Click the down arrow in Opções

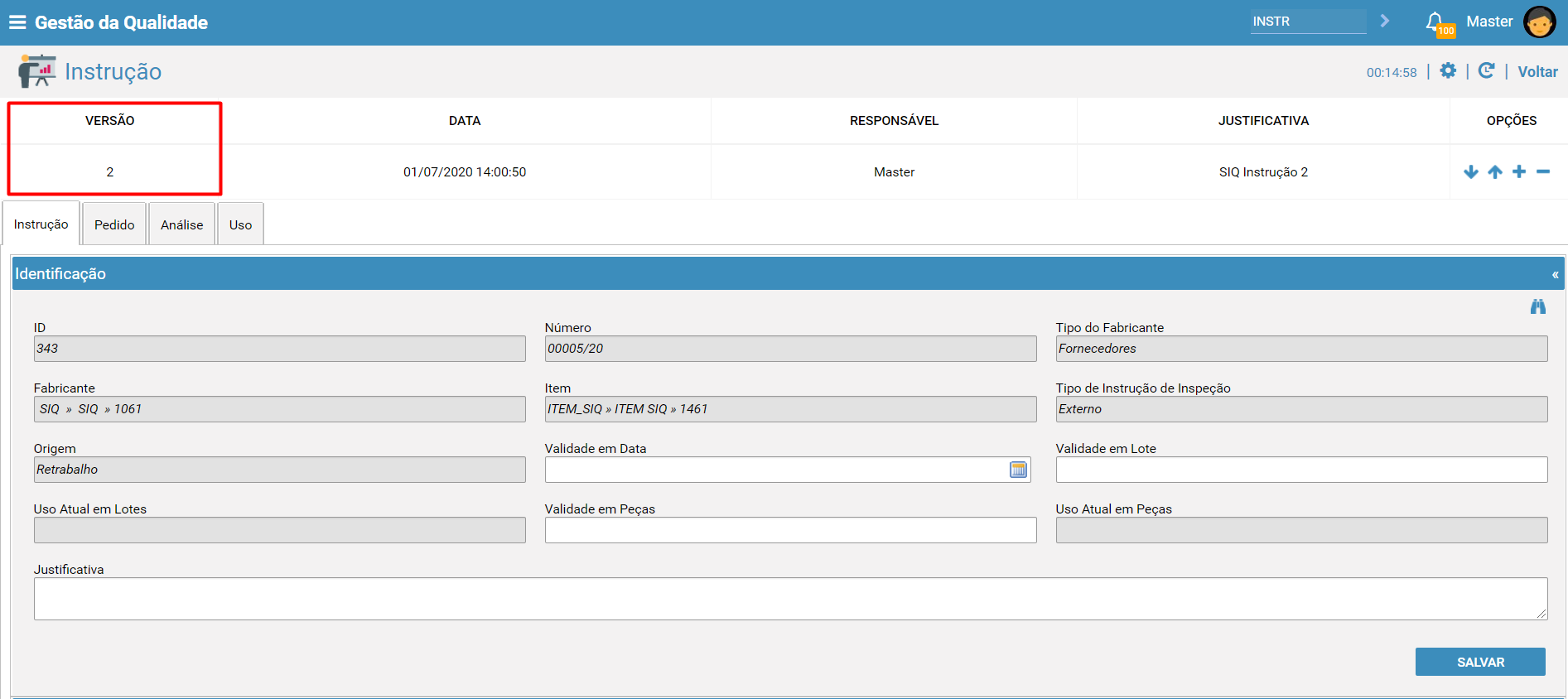click(1471, 171)
